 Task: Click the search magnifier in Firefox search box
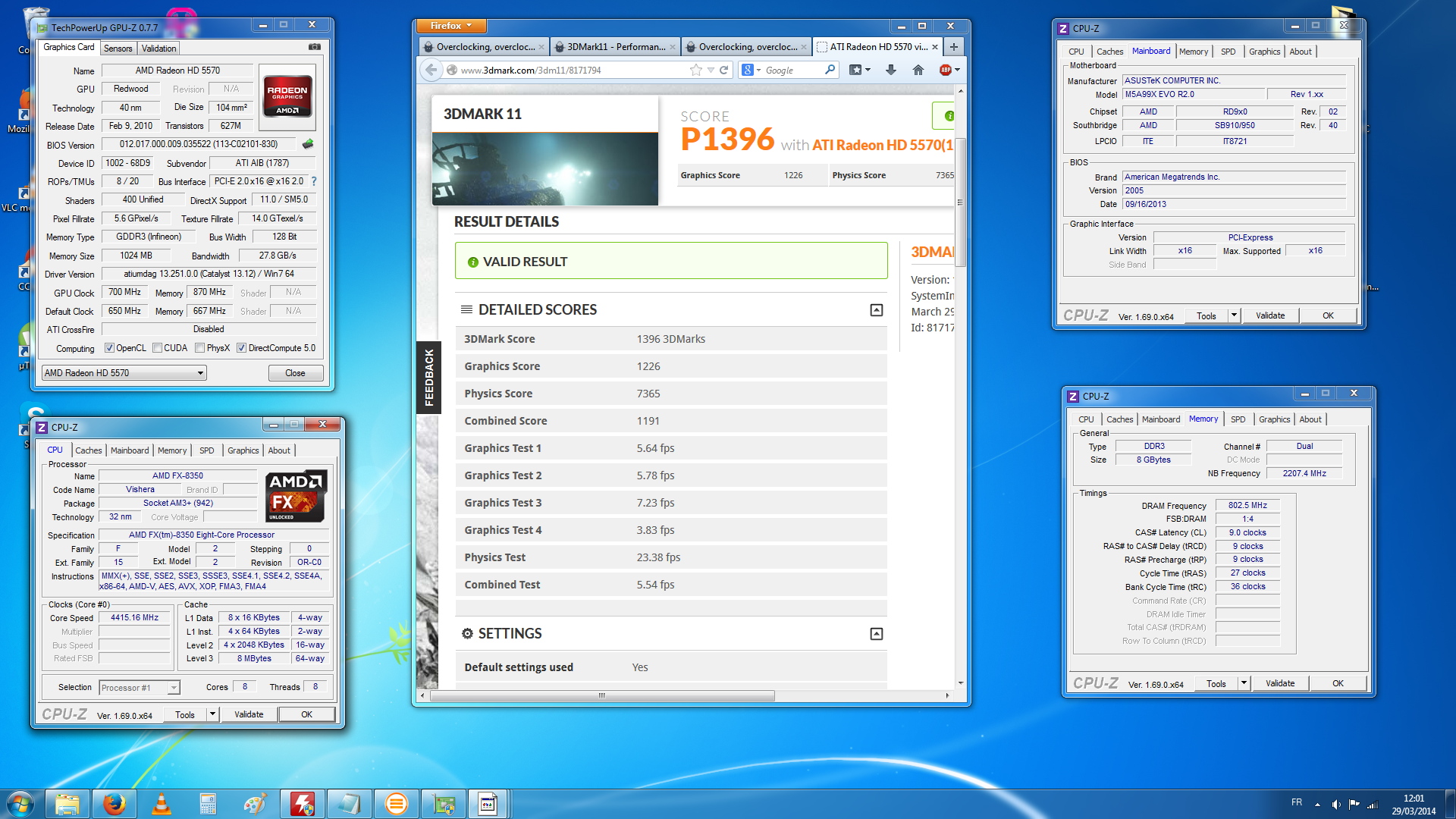830,70
